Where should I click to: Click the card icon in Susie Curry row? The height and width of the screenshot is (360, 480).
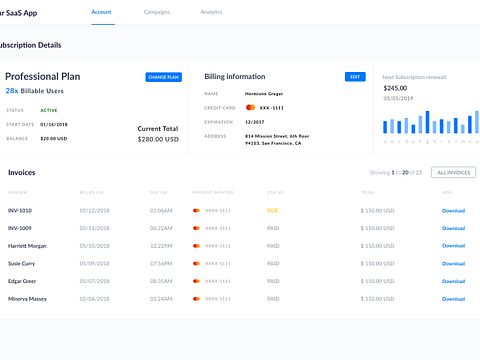click(x=196, y=264)
